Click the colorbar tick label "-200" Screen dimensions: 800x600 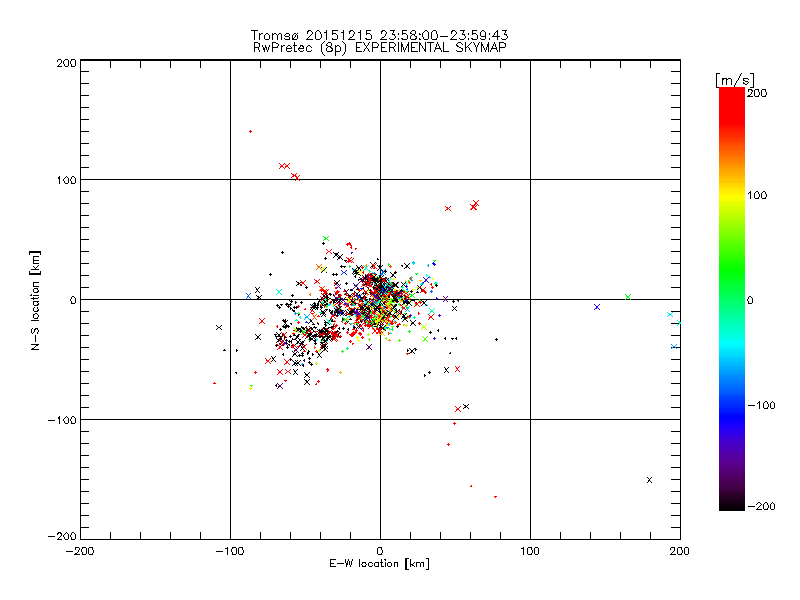[761, 506]
